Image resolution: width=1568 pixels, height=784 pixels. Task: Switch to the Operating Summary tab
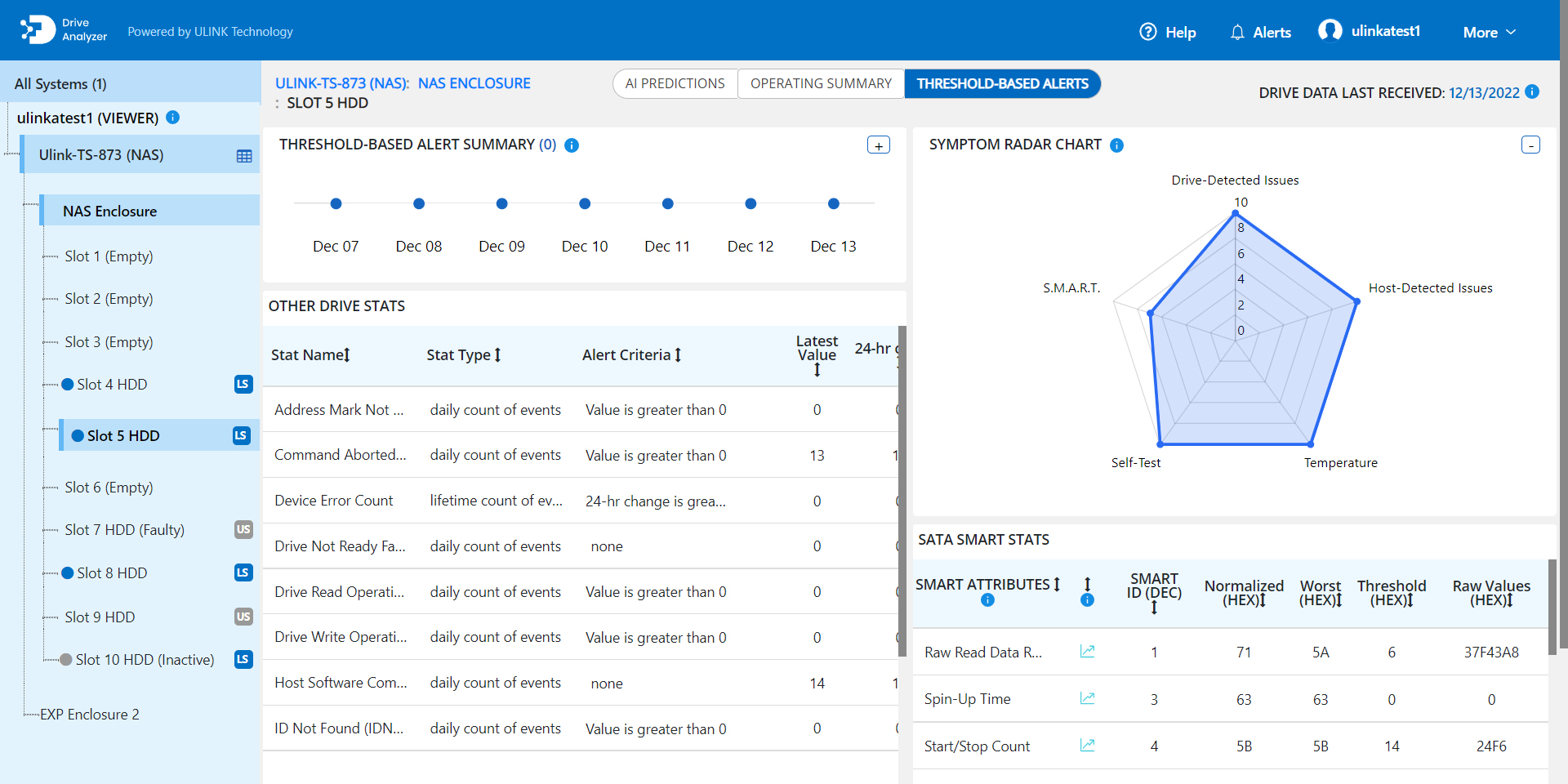tap(821, 83)
